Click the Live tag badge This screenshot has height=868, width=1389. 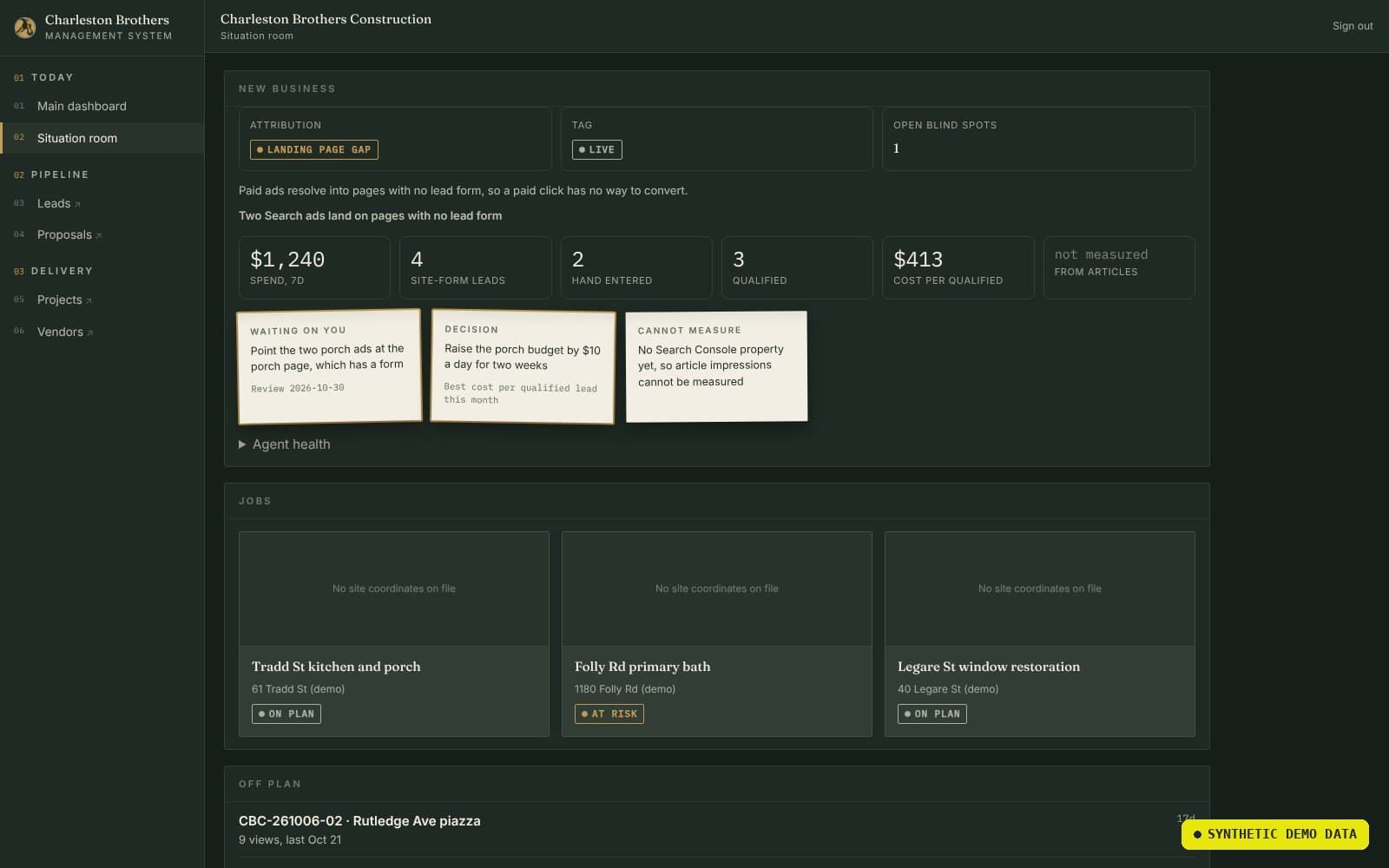tap(596, 149)
